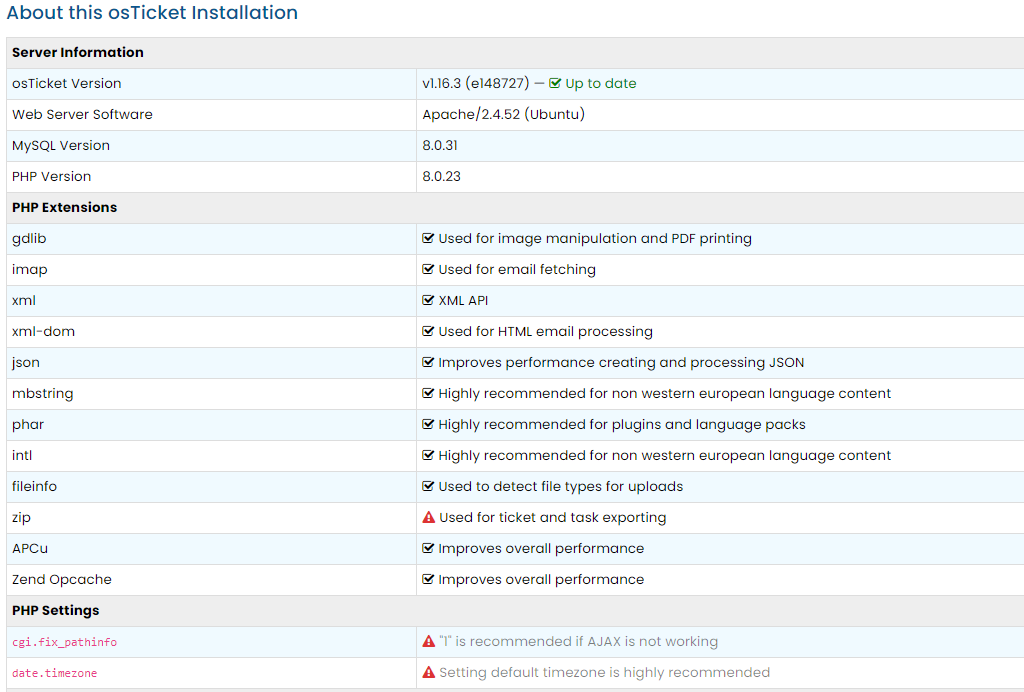Click the checkmark in the json row
Screen dimensions: 1024x692
[x=429, y=363]
